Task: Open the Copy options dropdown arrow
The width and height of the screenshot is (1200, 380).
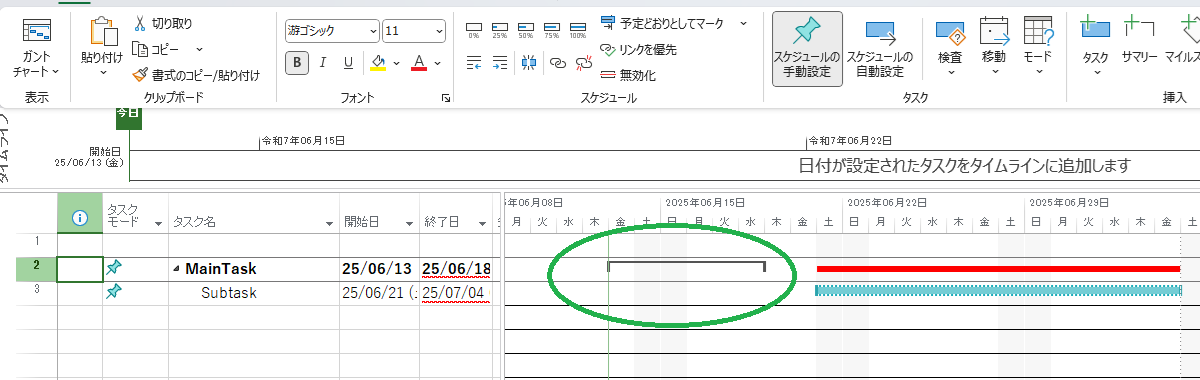Action: [199, 49]
